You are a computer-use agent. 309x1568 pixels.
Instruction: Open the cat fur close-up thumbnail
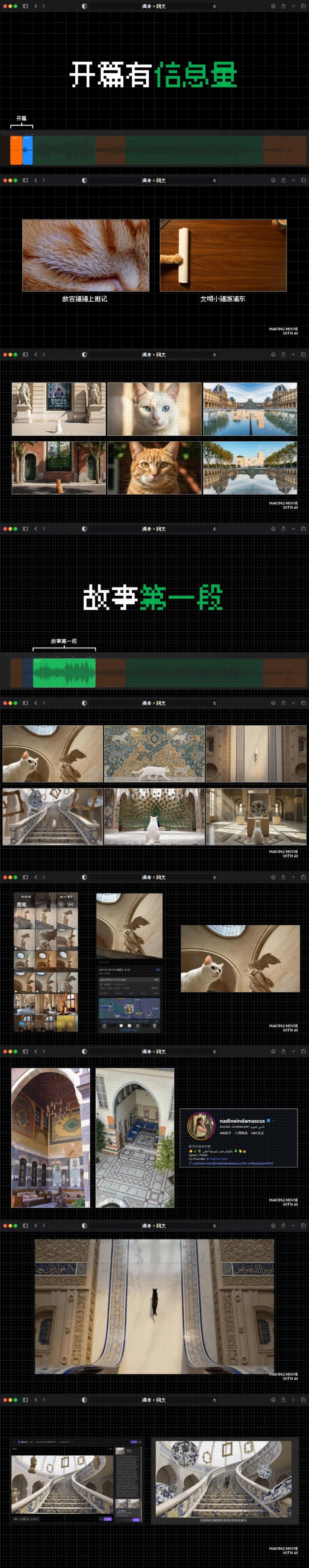[86, 256]
